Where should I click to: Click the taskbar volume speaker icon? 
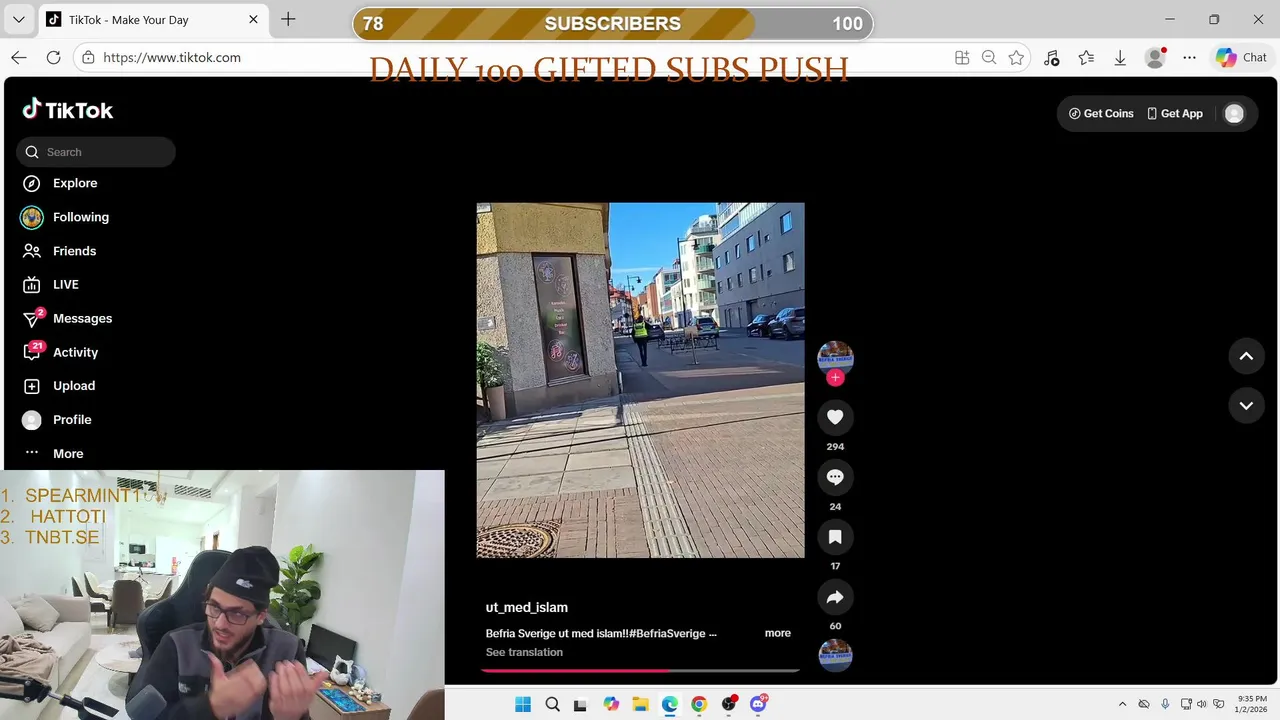[x=1202, y=704]
